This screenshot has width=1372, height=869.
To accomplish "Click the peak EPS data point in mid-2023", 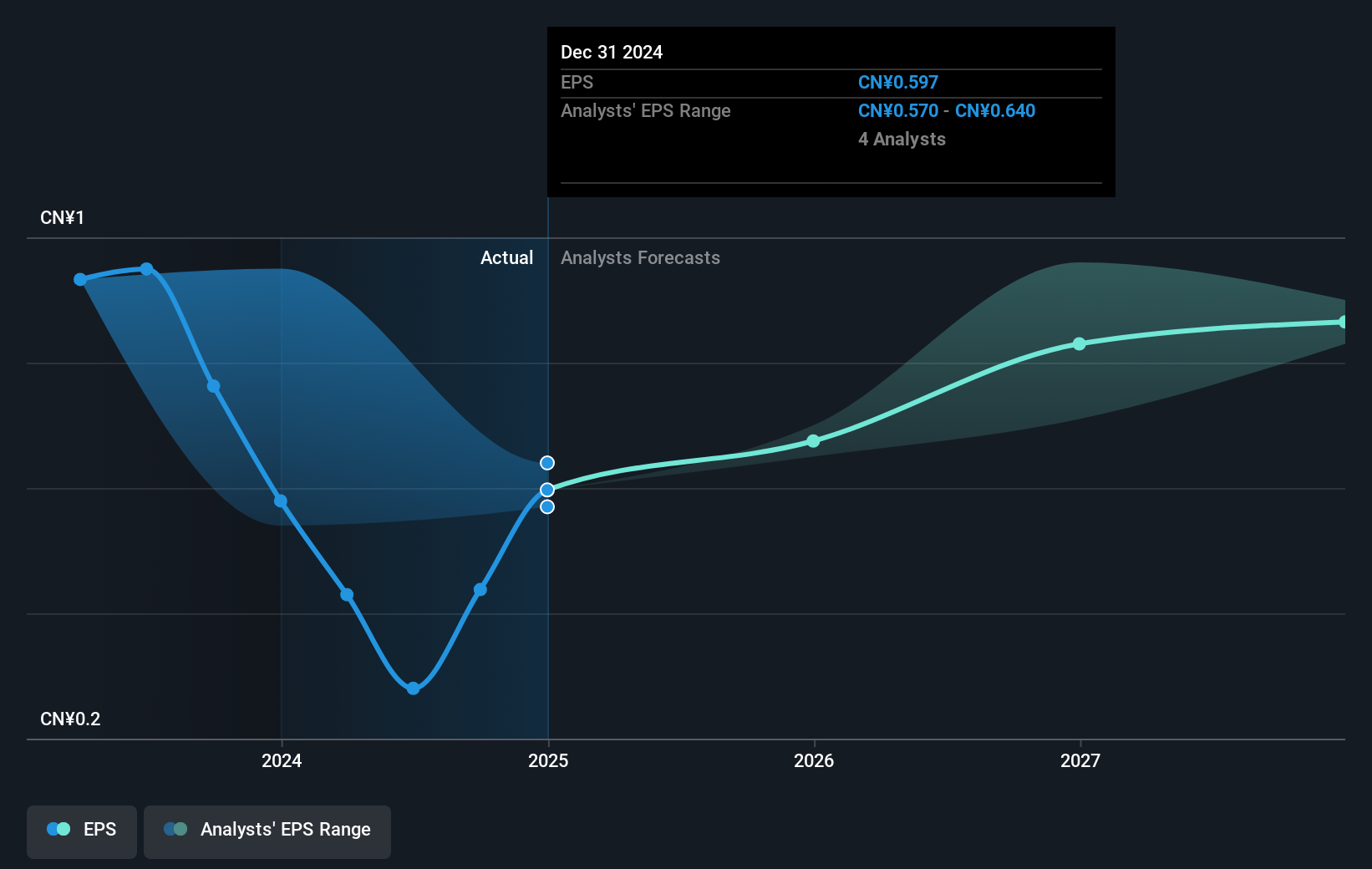I will [146, 269].
